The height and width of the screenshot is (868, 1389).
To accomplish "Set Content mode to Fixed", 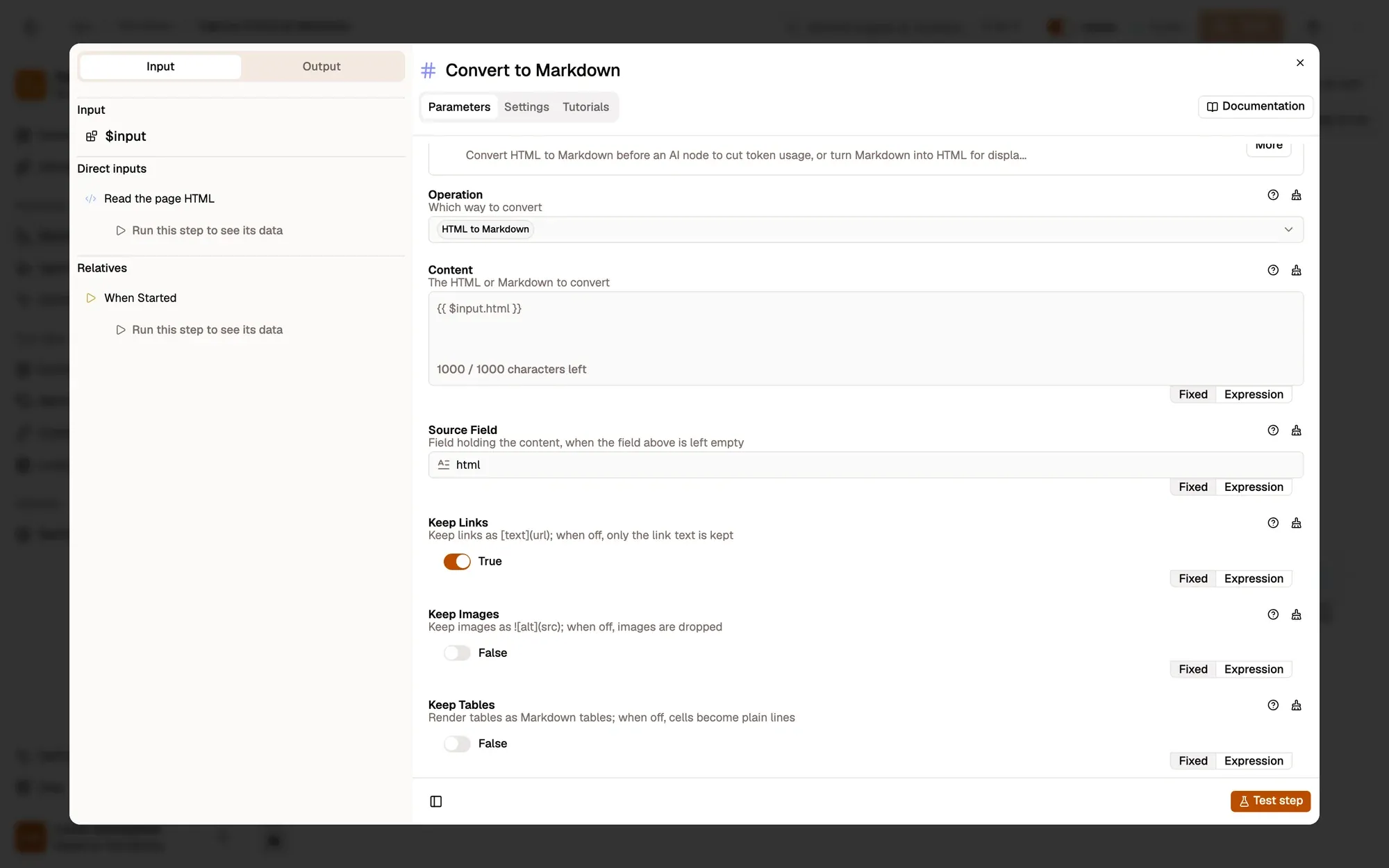I will (1193, 394).
